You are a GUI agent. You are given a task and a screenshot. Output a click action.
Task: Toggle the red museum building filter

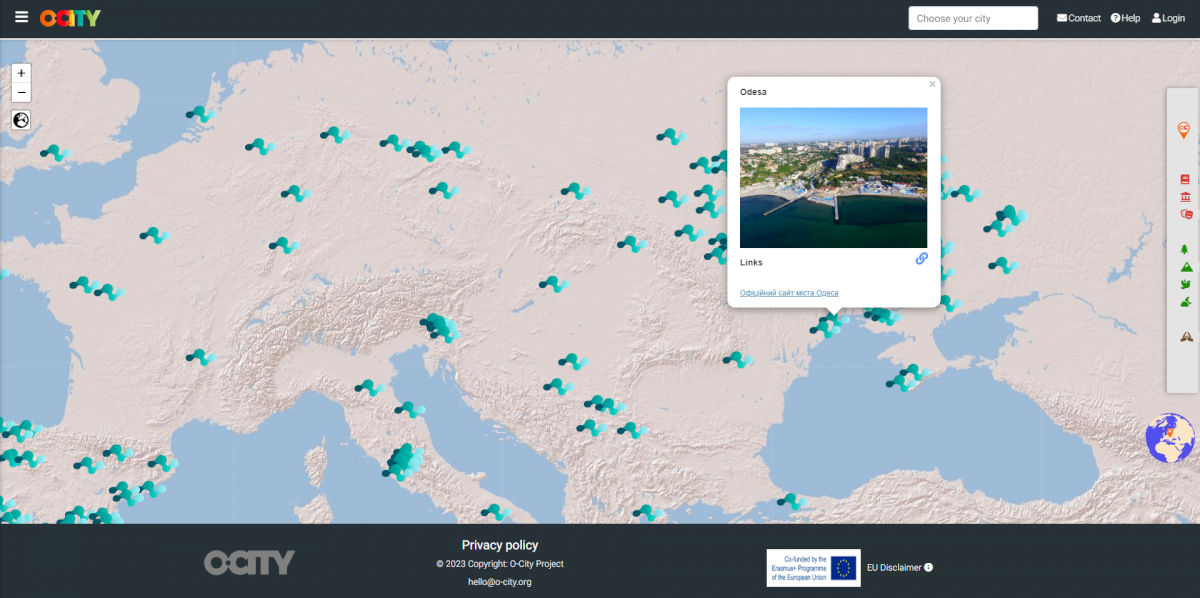[x=1184, y=196]
